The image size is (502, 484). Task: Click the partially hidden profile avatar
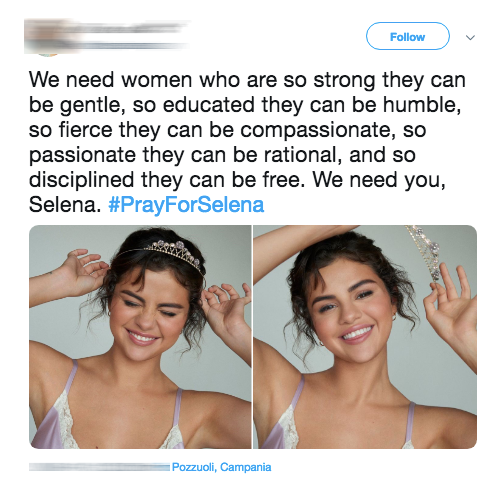pos(47,55)
